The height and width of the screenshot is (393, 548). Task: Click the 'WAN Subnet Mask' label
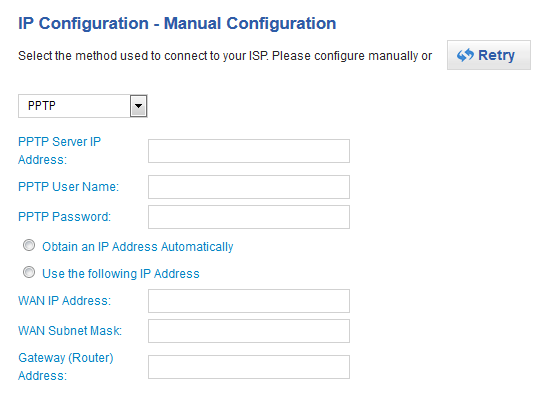pyautogui.click(x=70, y=331)
